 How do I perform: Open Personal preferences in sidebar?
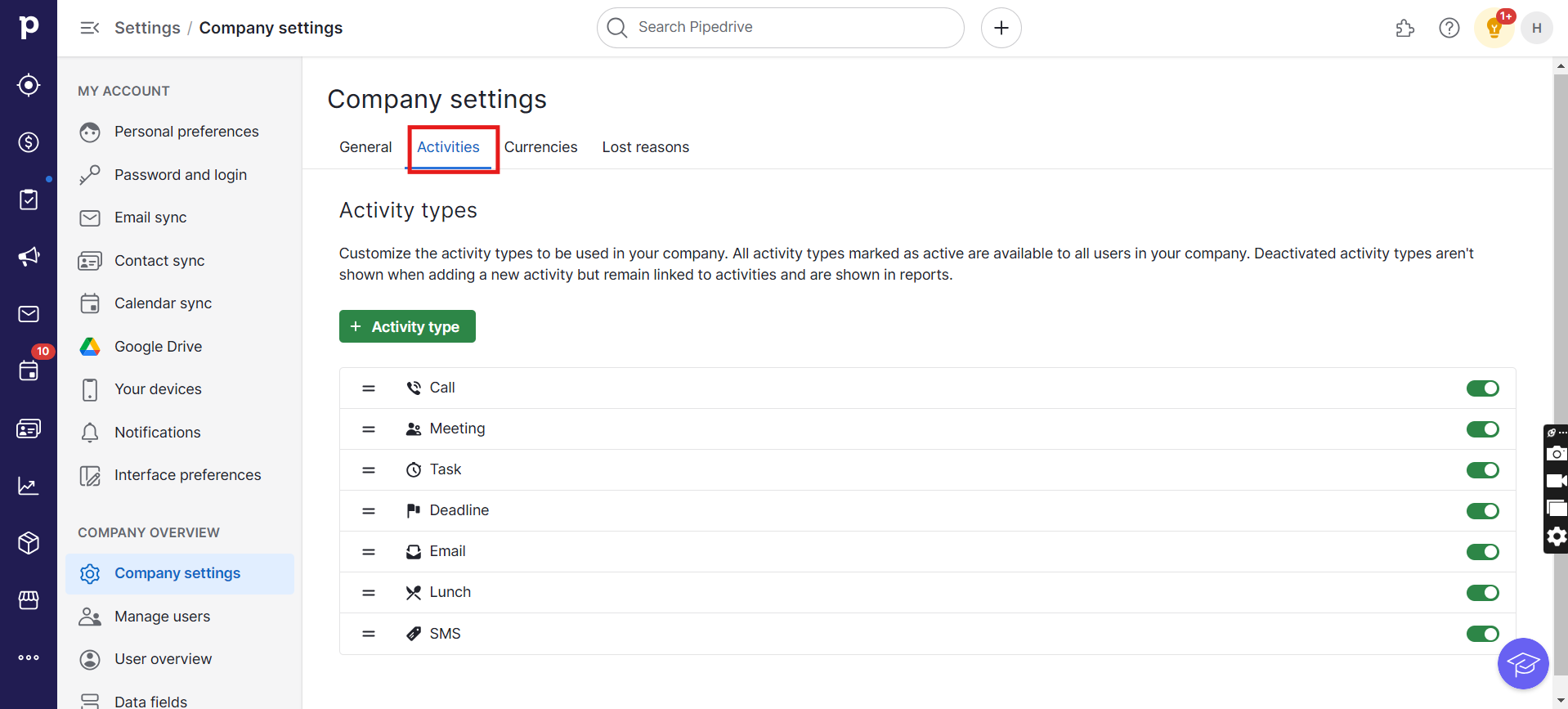[180, 132]
